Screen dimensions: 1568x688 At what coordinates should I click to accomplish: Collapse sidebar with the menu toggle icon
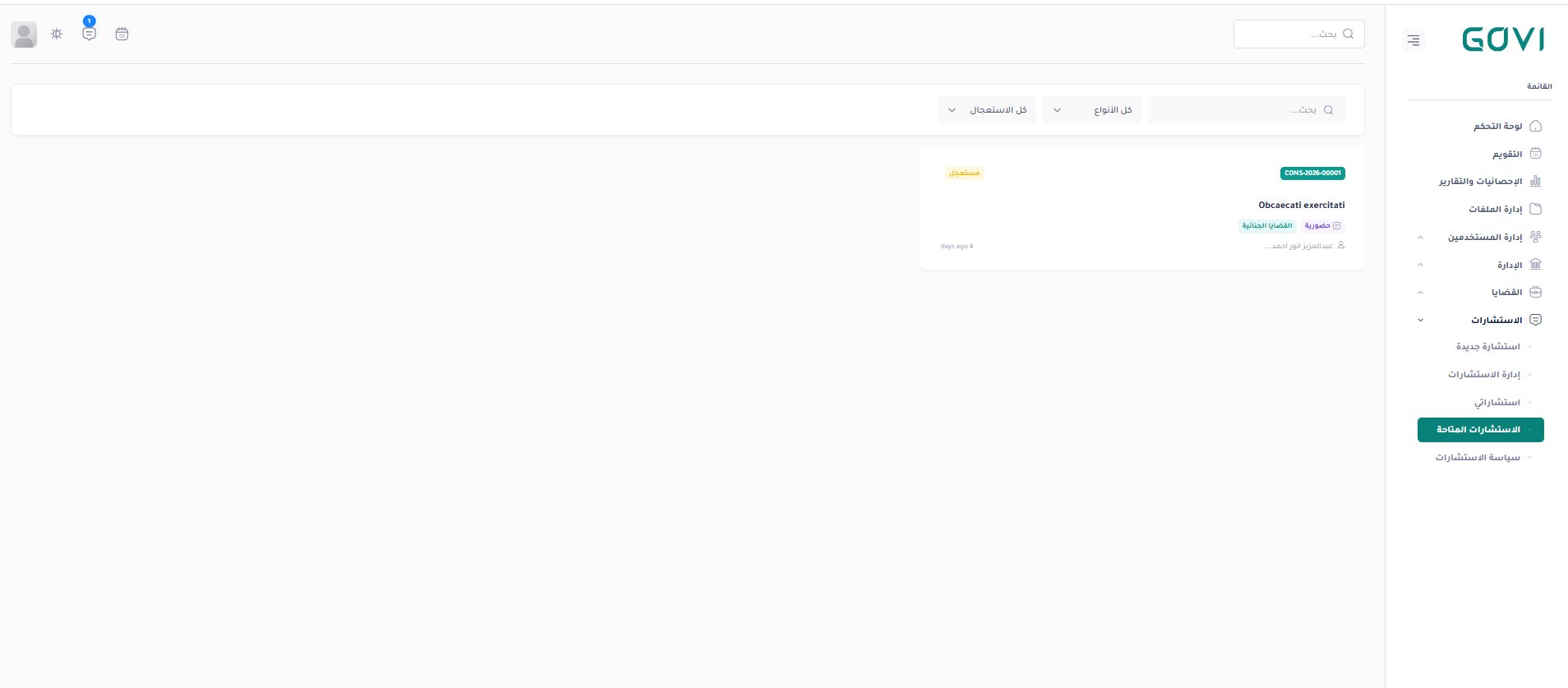click(1414, 39)
